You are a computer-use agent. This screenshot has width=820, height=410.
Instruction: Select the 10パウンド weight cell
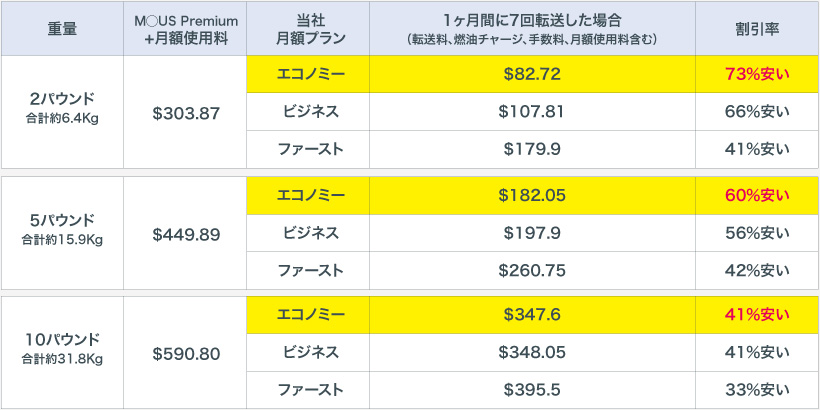61,349
